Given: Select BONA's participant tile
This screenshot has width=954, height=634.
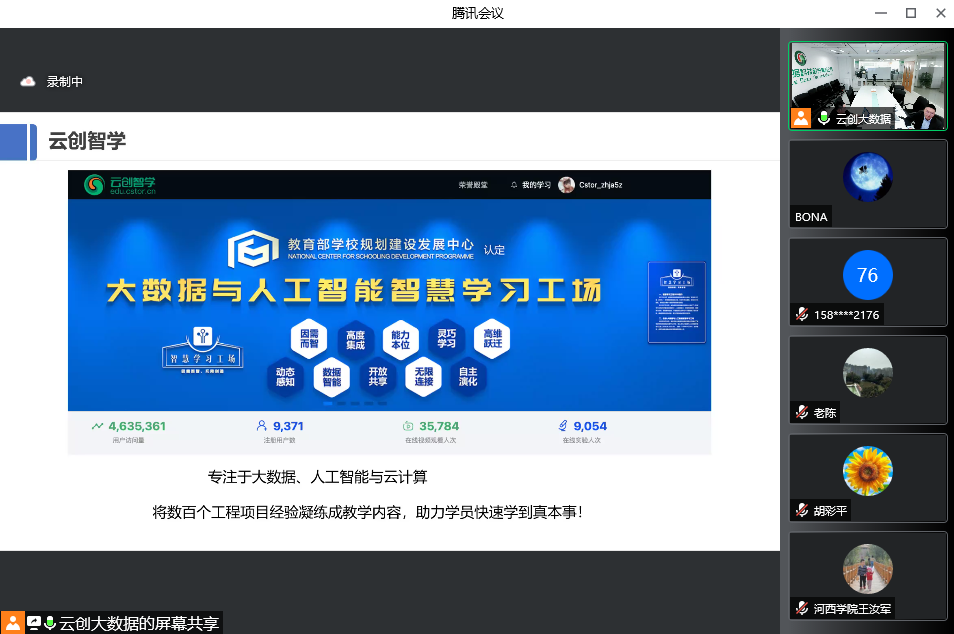Looking at the screenshot, I should tap(867, 183).
